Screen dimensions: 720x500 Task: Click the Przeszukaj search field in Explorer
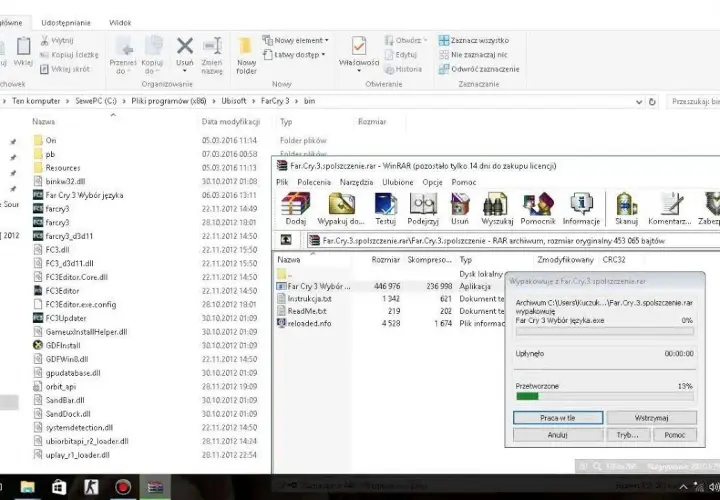point(693,102)
